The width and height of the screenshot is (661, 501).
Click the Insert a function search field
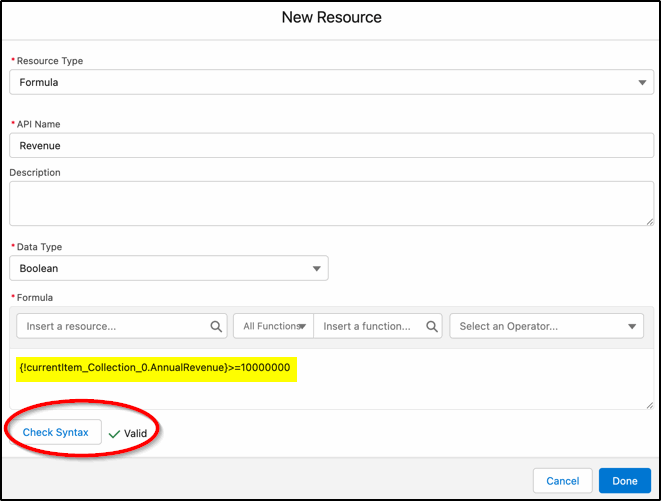370,326
